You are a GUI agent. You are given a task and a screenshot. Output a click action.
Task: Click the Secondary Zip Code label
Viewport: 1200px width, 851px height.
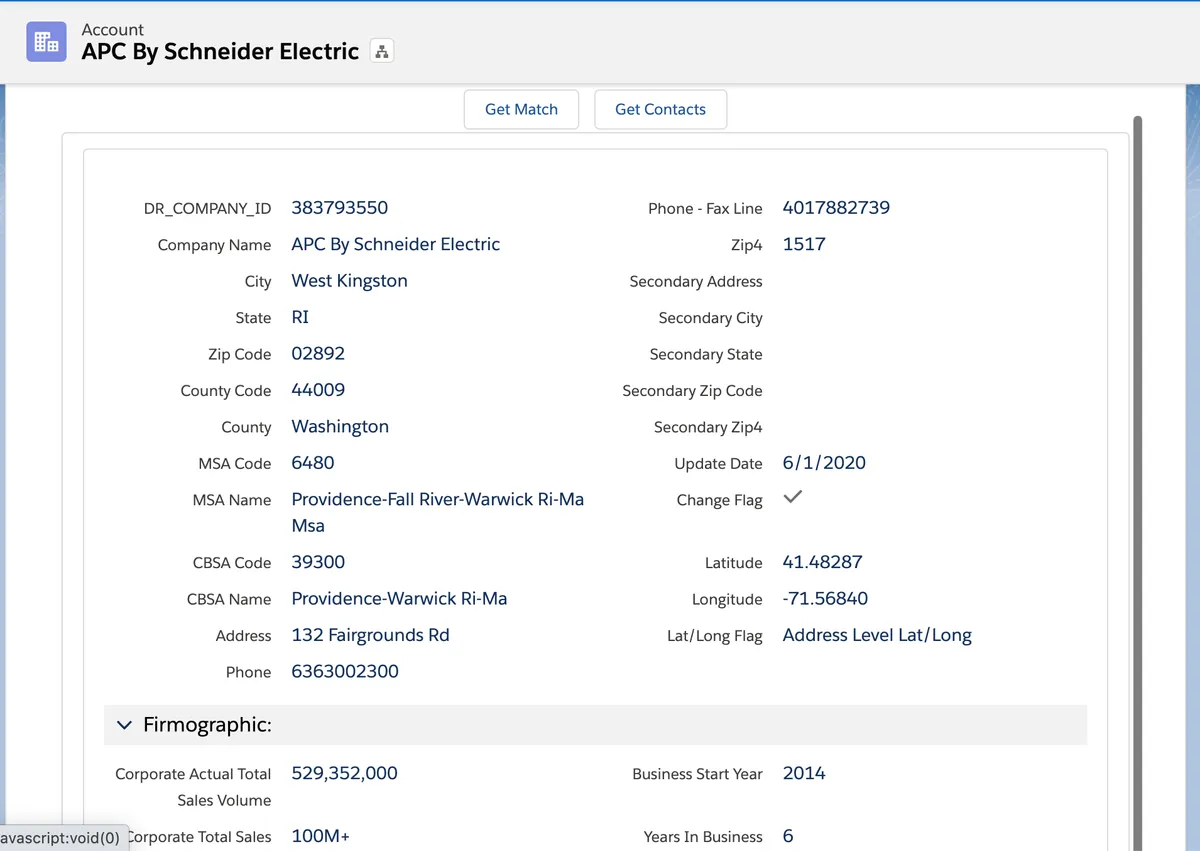692,391
